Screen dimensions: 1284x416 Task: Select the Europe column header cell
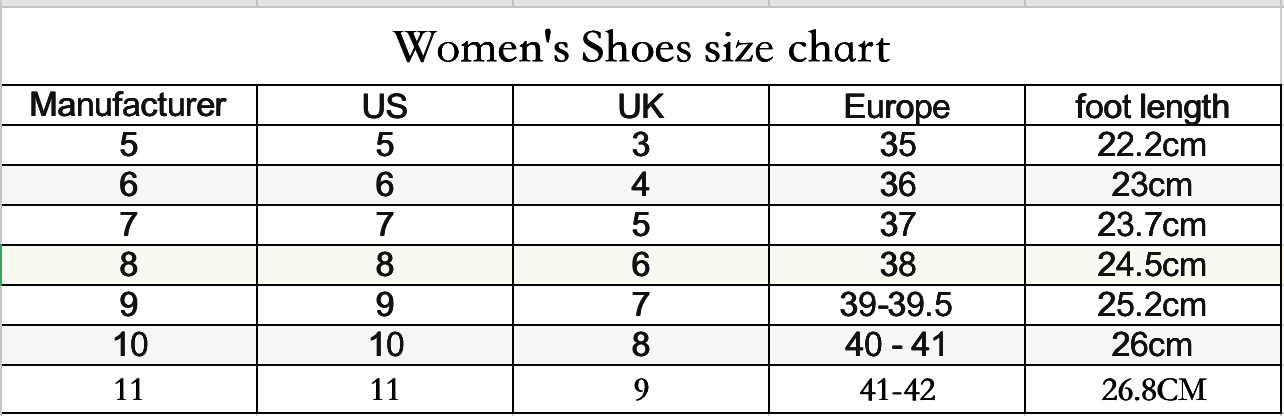tap(897, 106)
